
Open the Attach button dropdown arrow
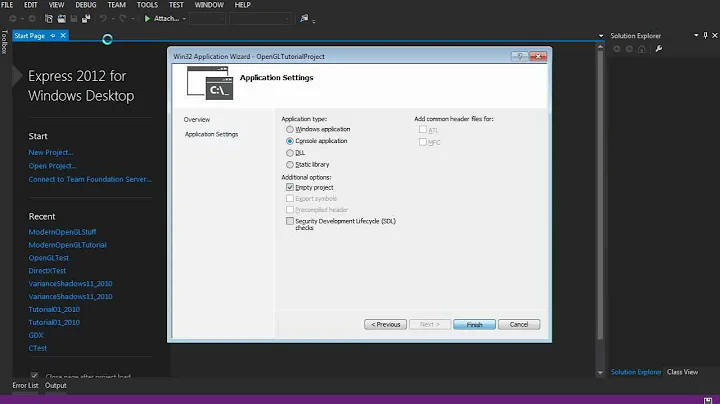point(184,19)
